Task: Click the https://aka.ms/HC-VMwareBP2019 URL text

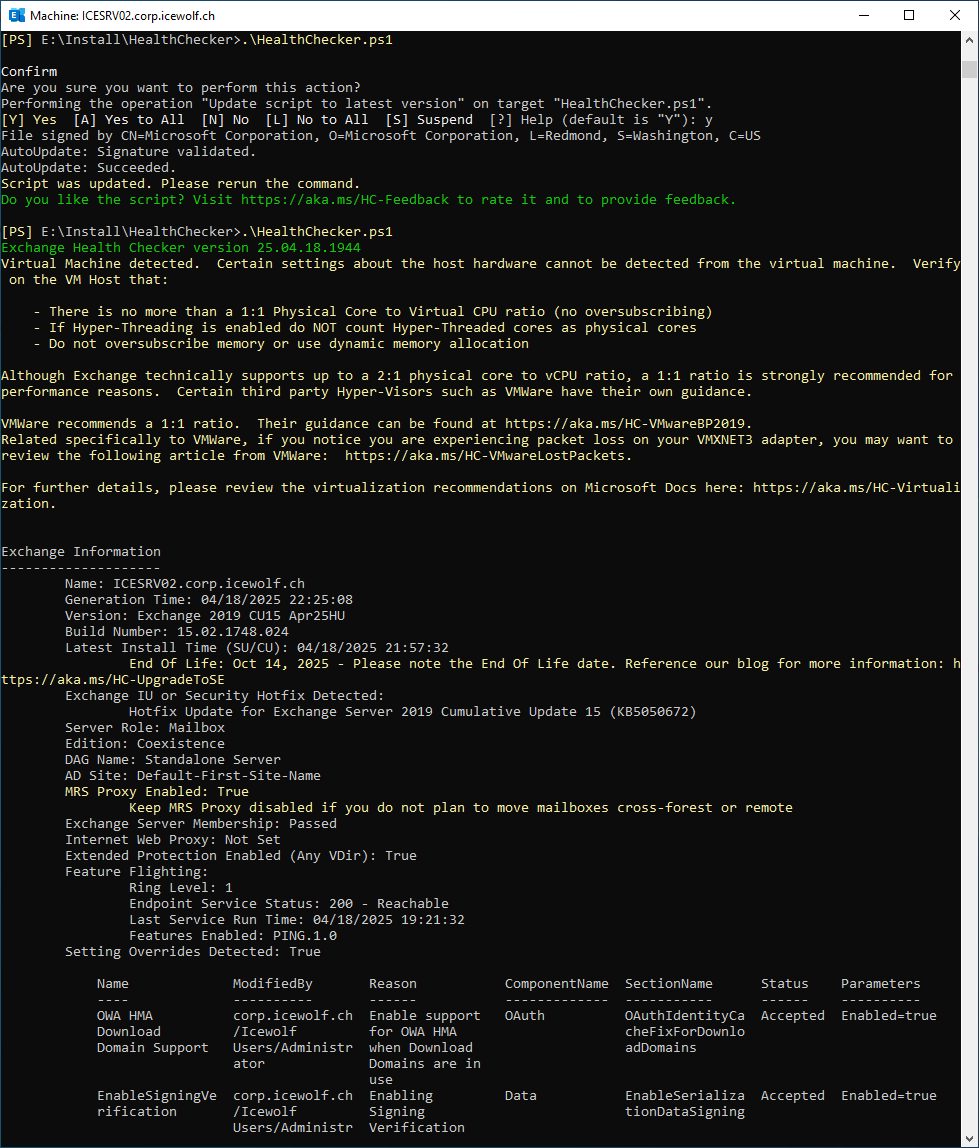Action: (x=625, y=424)
